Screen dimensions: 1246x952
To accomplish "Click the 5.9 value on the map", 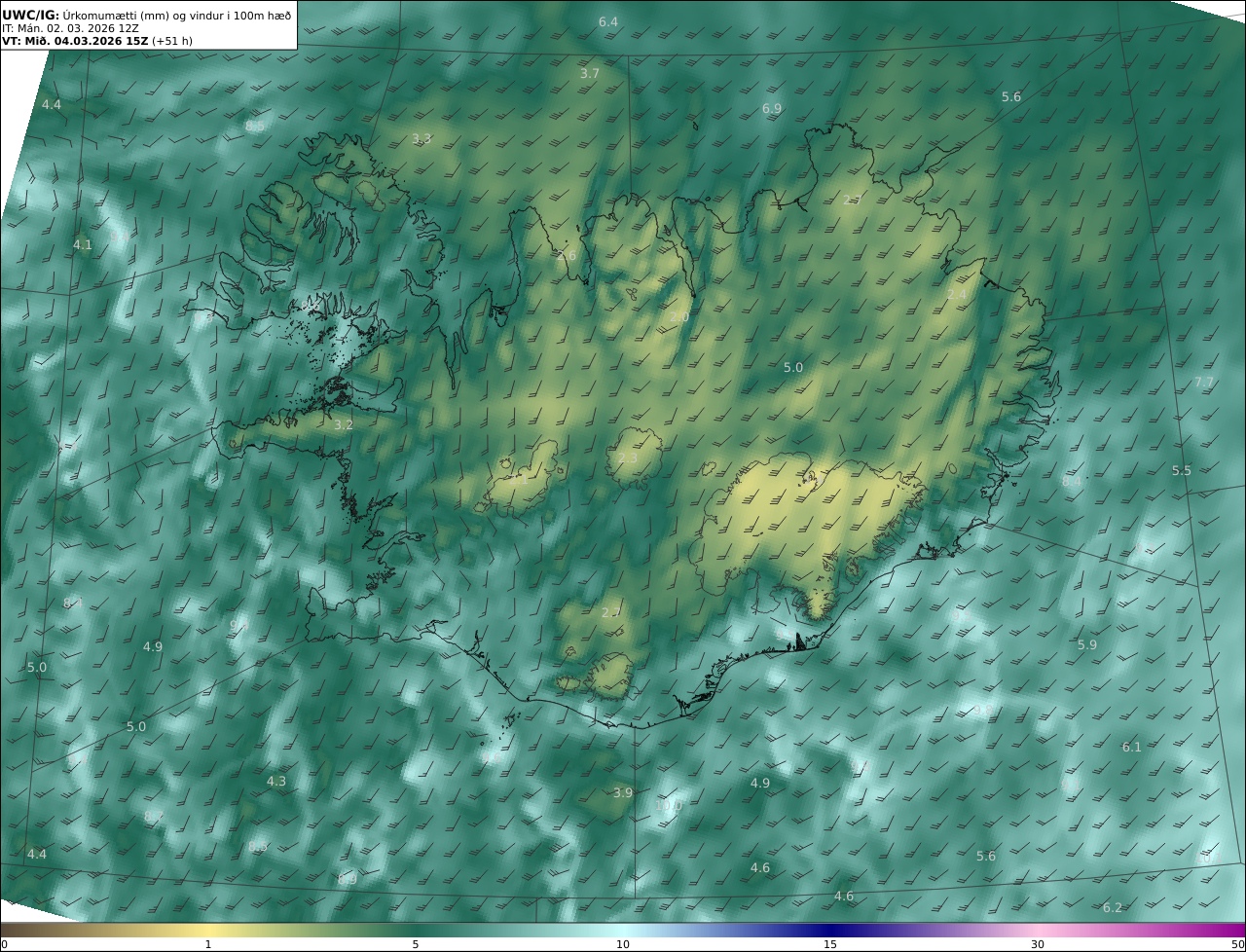I will (1087, 644).
